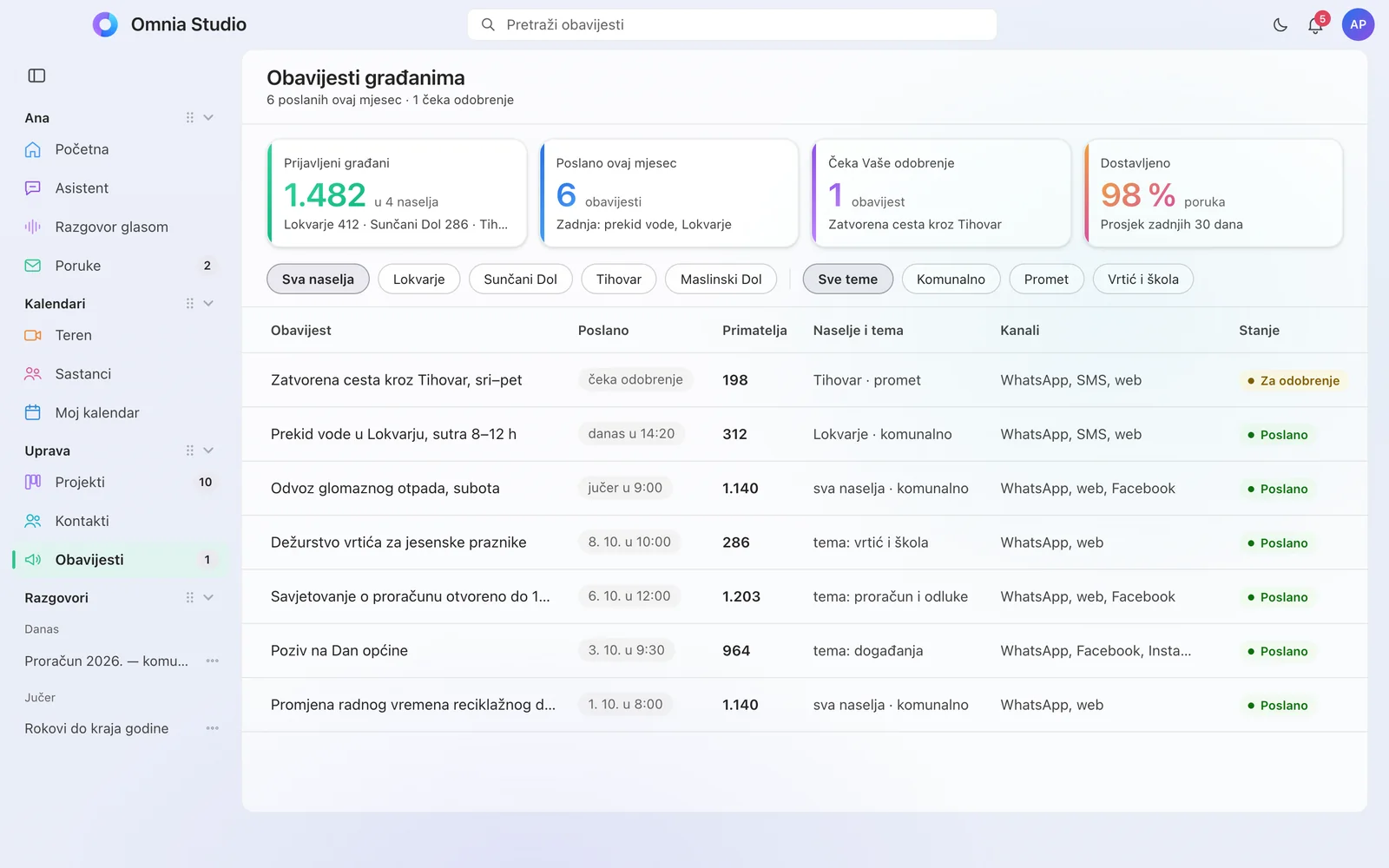1389x868 pixels.
Task: Click the search field Pretraži obavijesti
Action: tap(732, 25)
